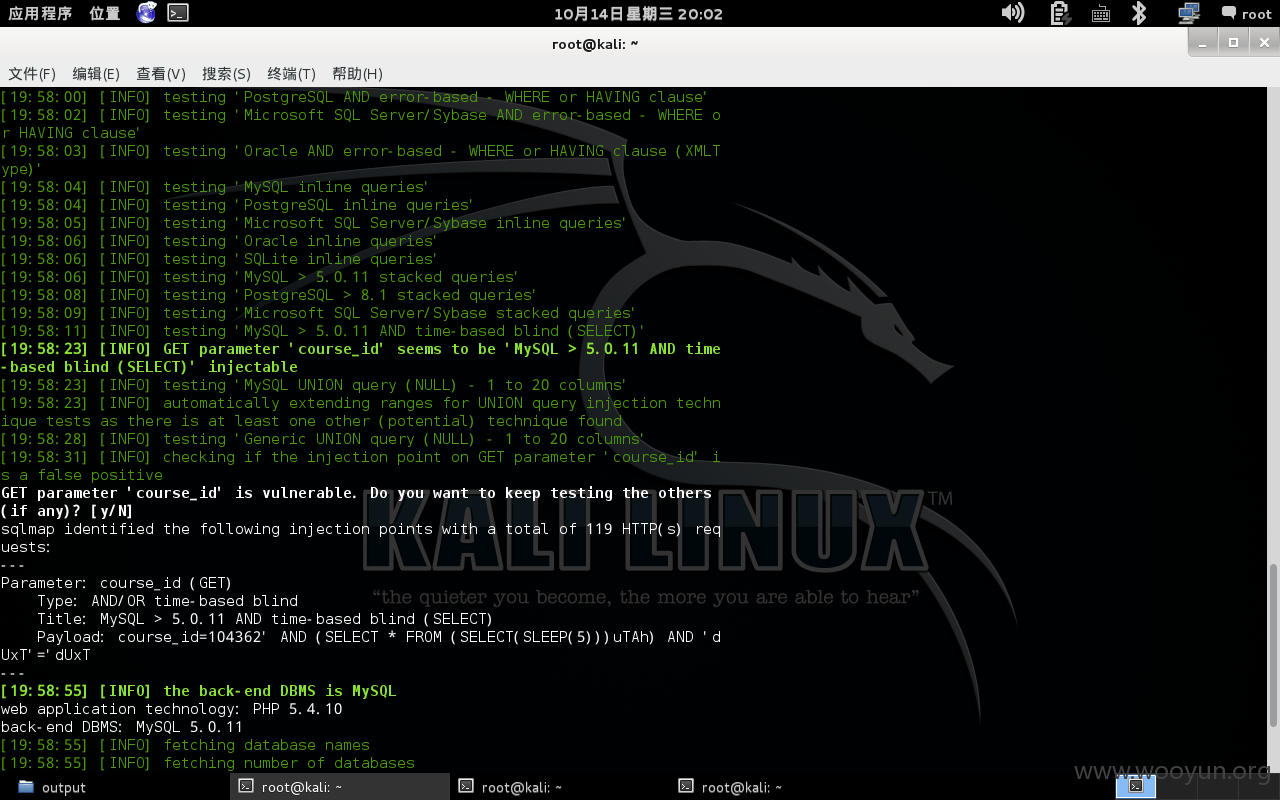The image size is (1280, 800).
Task: Open a new terminal via the top panel launcher
Action: click(177, 13)
